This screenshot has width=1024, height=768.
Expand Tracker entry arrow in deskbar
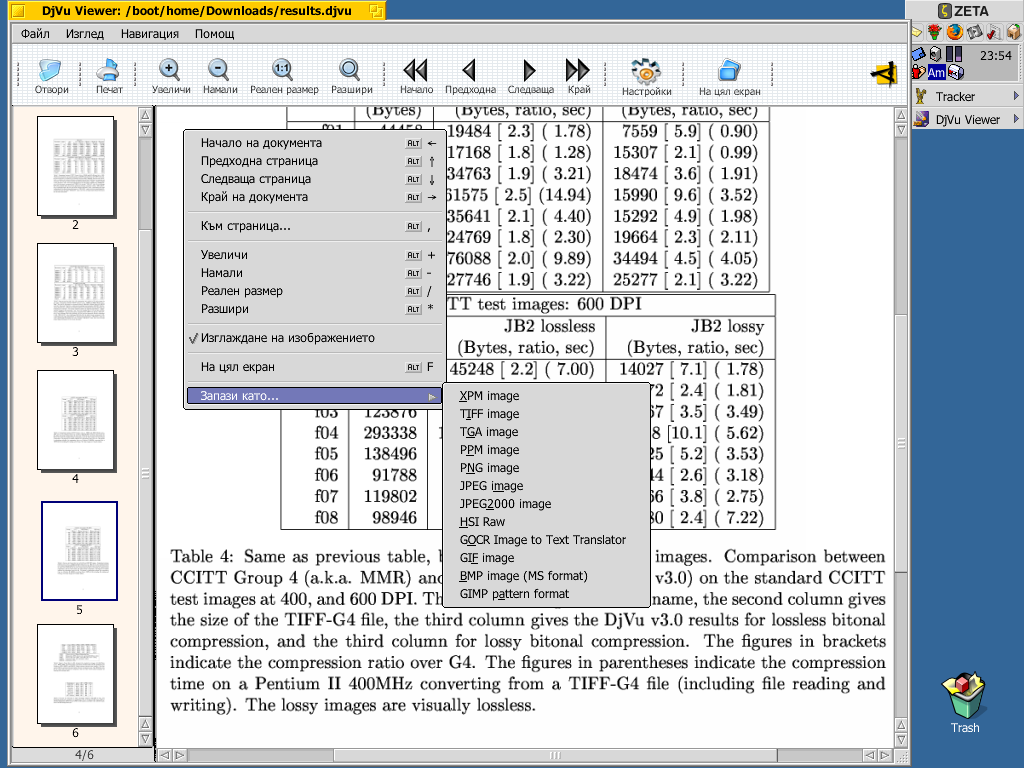[1016, 96]
